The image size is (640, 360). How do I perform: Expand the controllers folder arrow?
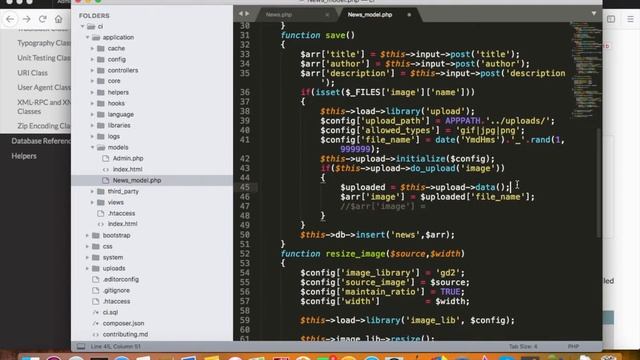[x=92, y=71]
